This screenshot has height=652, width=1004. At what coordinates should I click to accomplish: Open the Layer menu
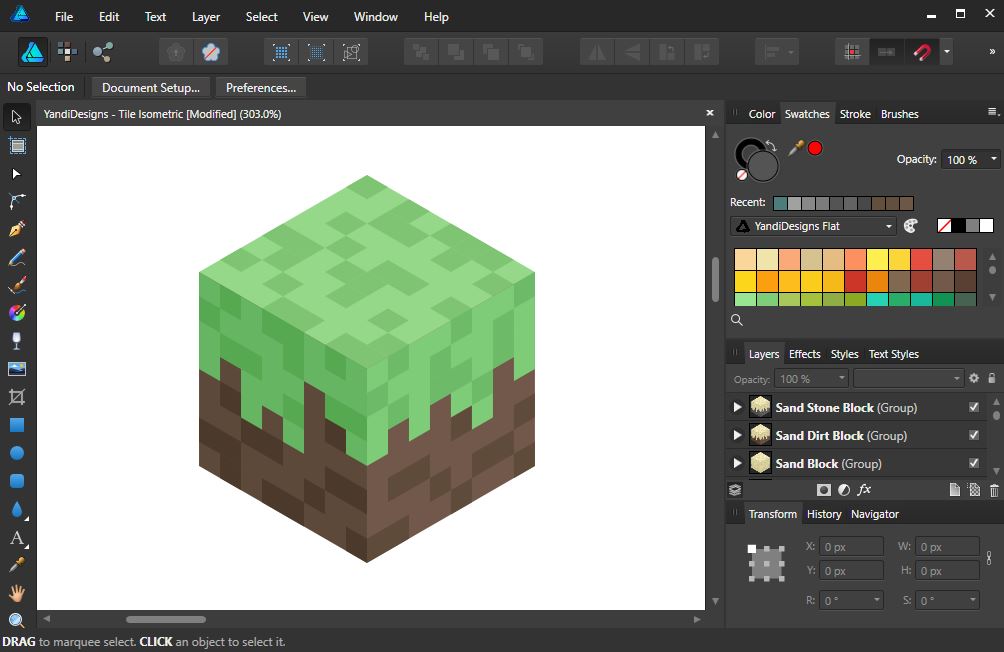(206, 17)
